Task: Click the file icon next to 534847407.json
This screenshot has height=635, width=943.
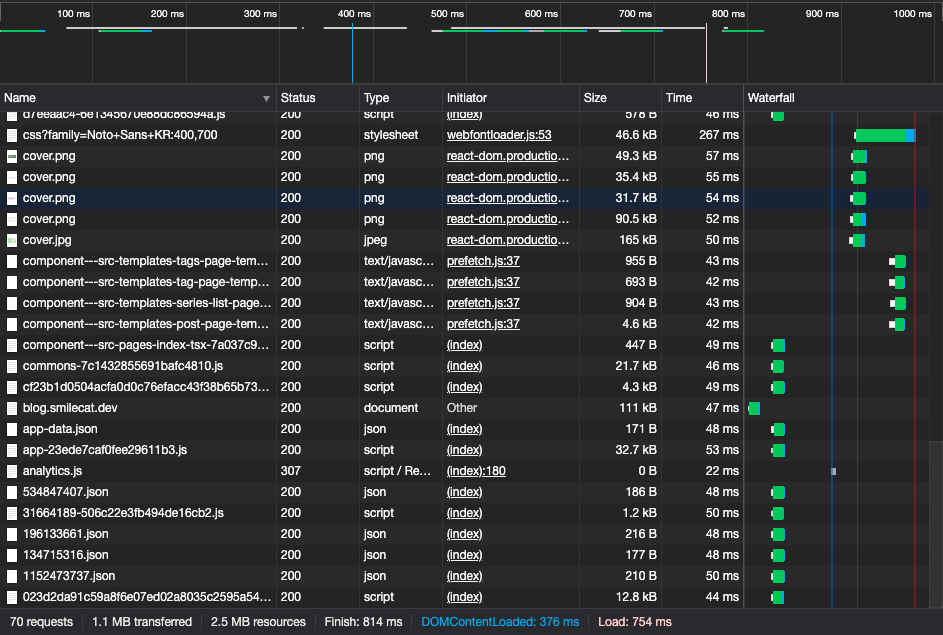Action: [x=12, y=492]
